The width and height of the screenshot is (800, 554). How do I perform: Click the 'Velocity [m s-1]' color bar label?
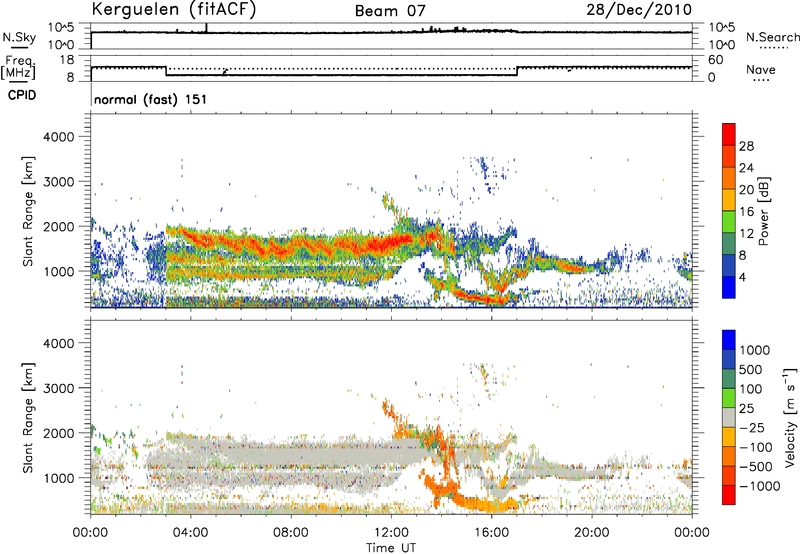click(x=790, y=417)
